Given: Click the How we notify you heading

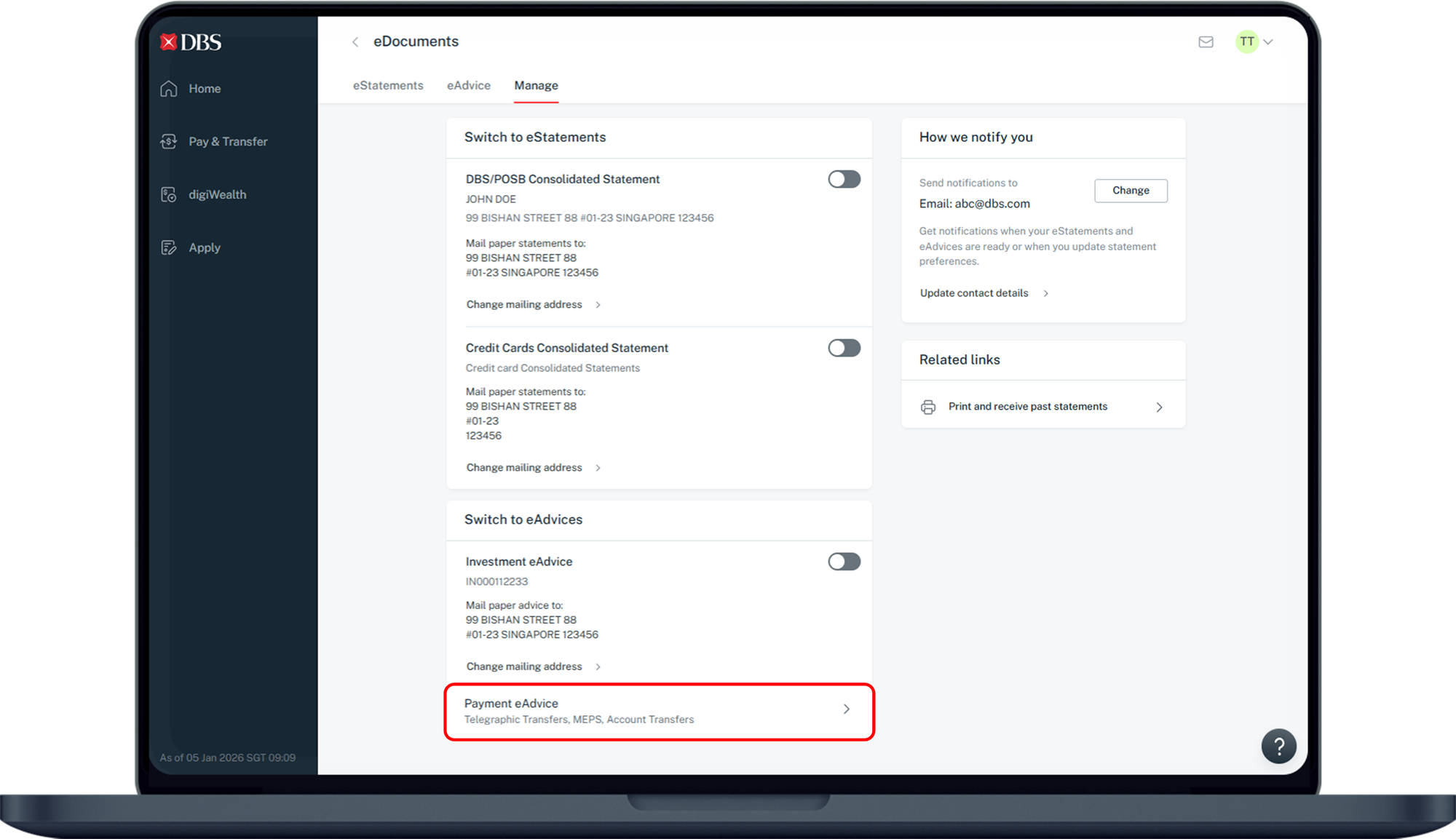Looking at the screenshot, I should tap(976, 138).
